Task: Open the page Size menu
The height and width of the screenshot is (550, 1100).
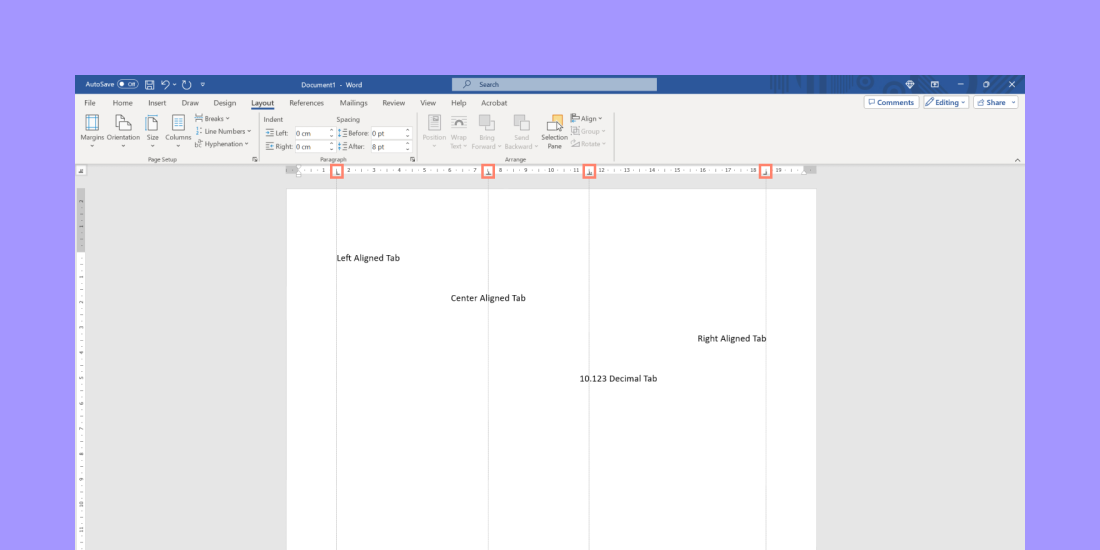Action: pyautogui.click(x=152, y=131)
